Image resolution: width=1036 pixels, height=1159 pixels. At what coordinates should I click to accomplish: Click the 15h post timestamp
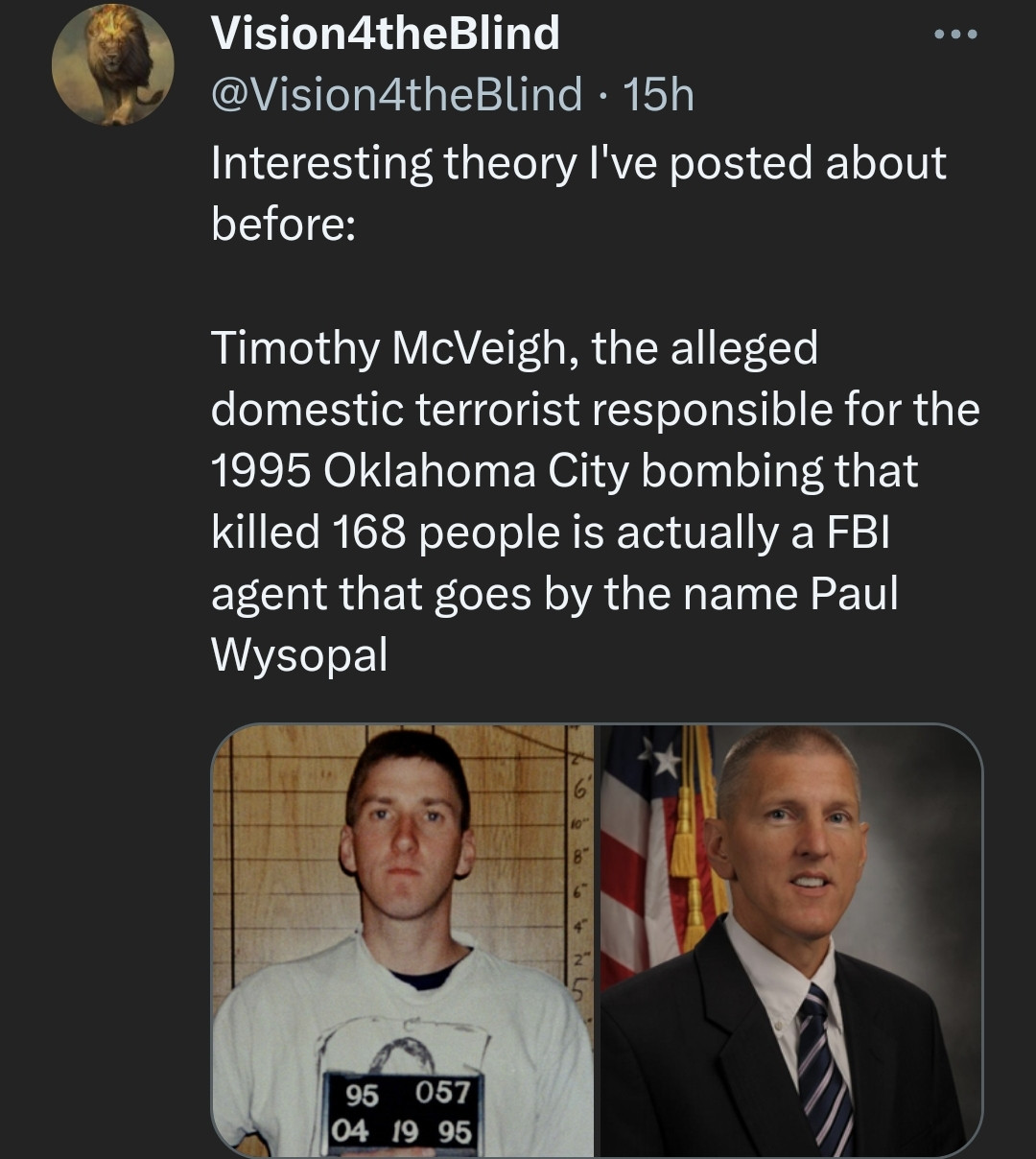point(658,94)
